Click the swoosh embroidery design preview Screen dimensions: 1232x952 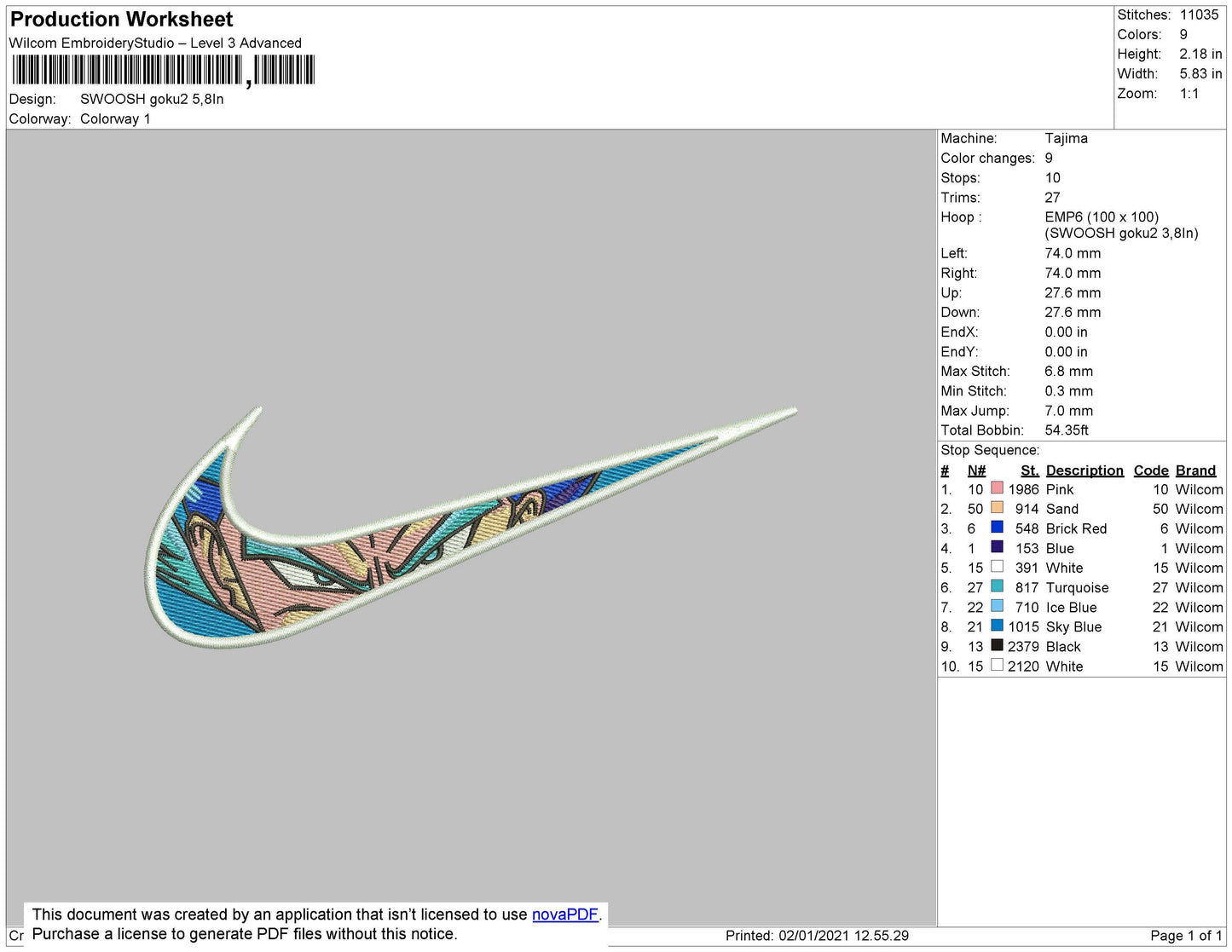pos(471,527)
